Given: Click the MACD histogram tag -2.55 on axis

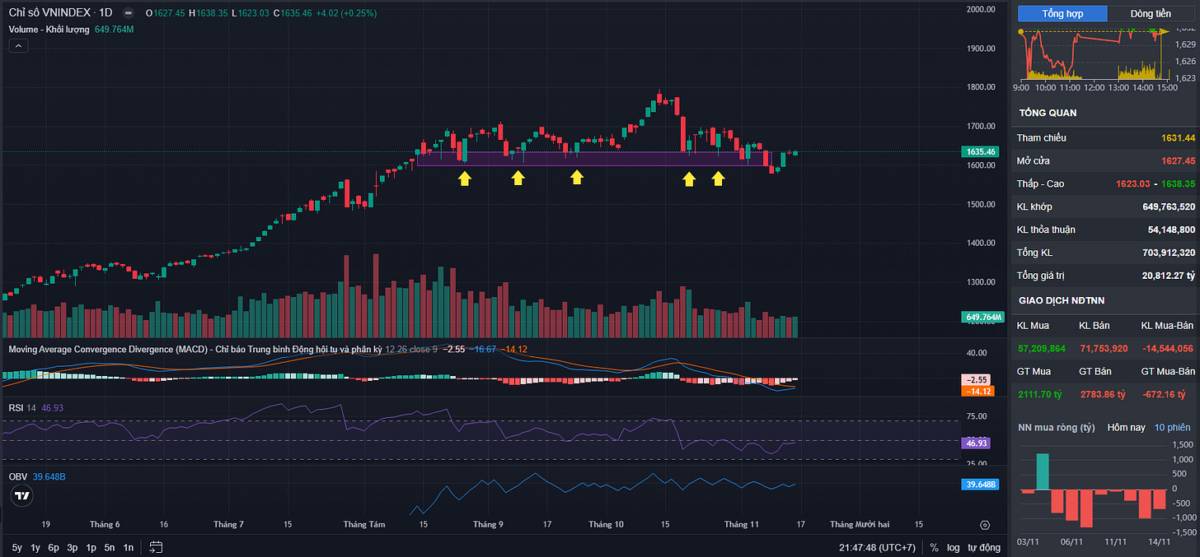Looking at the screenshot, I should 977,380.
